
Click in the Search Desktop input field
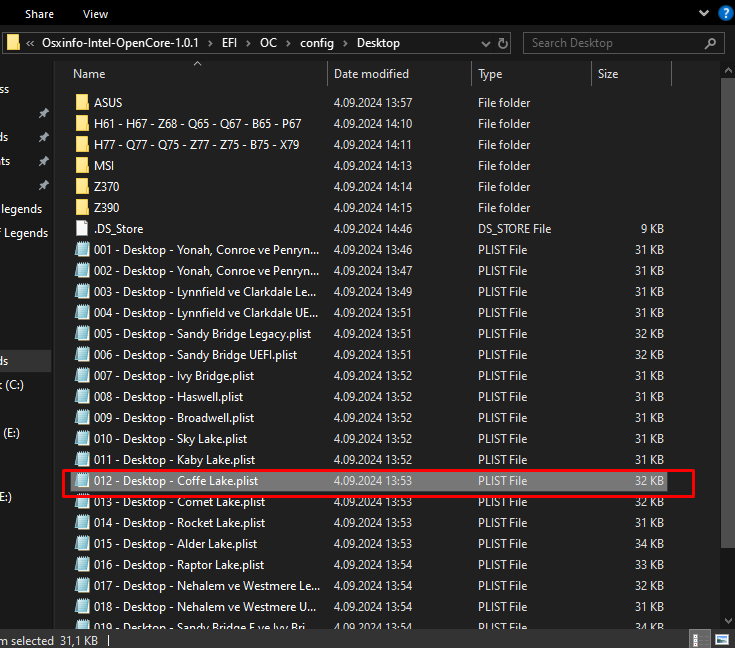click(610, 43)
